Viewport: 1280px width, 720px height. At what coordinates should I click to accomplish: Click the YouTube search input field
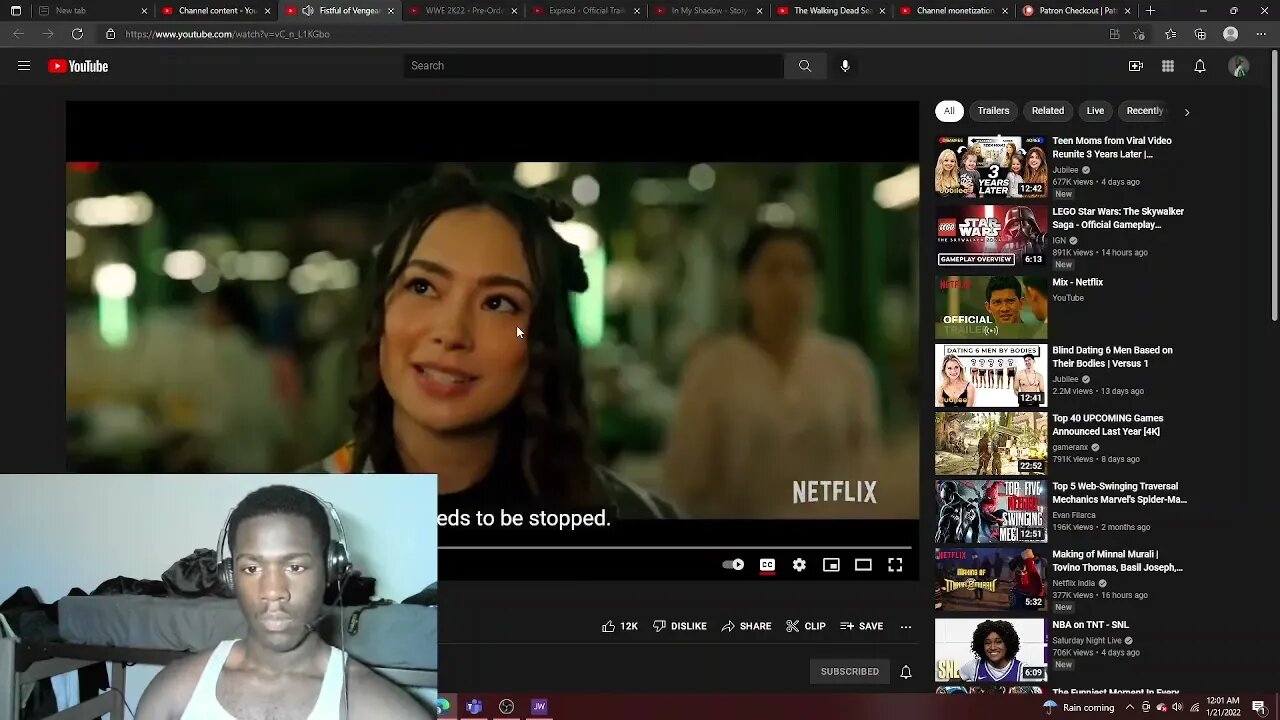[594, 66]
